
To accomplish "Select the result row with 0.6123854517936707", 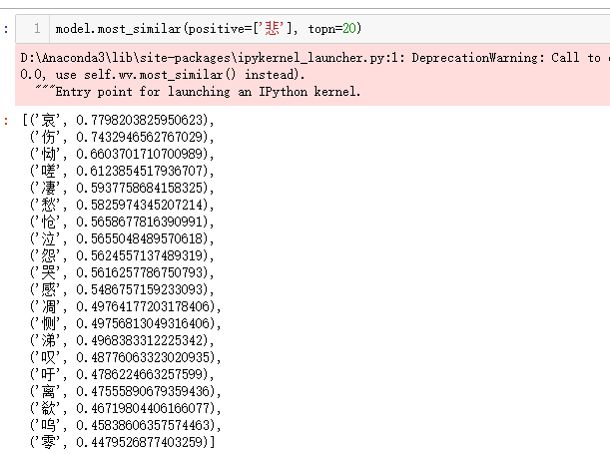I will pyautogui.click(x=122, y=171).
